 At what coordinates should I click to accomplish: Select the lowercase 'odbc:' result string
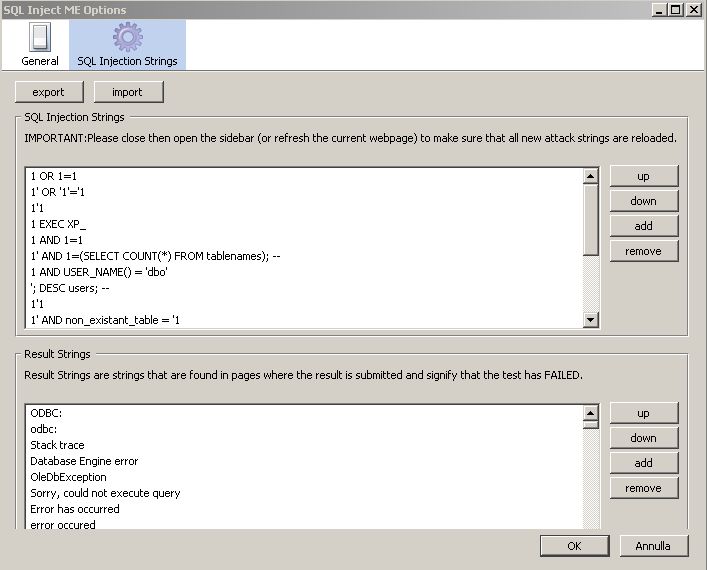point(304,429)
